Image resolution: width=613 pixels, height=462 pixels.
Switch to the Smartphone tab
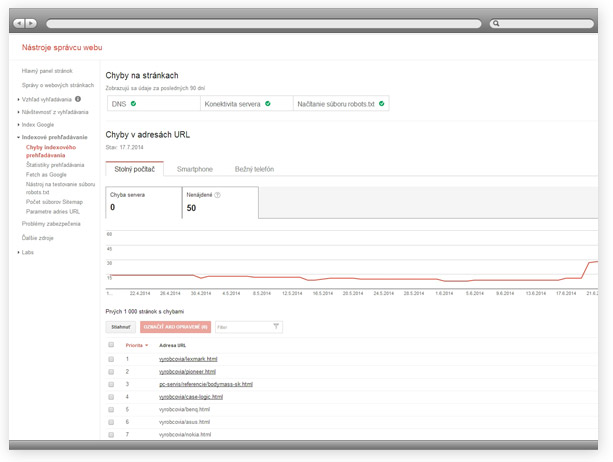194,170
